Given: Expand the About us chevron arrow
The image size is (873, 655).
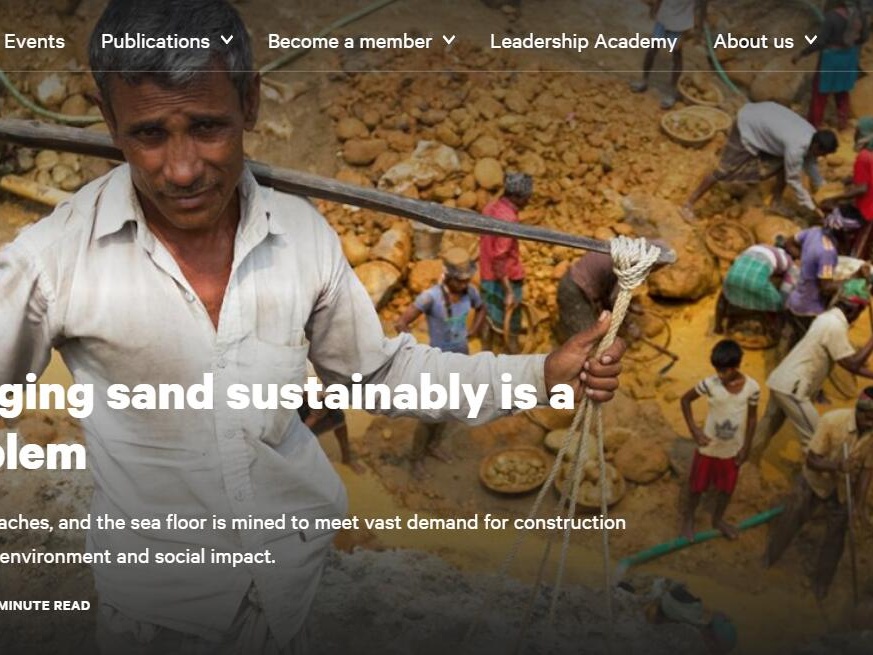Looking at the screenshot, I should pos(811,40).
